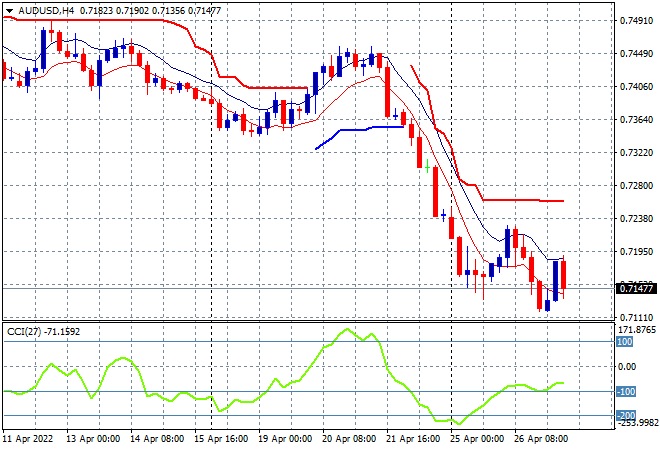Open the chart menu arrow beside AUDUSD,H4
The image size is (660, 450).
(x=9, y=10)
